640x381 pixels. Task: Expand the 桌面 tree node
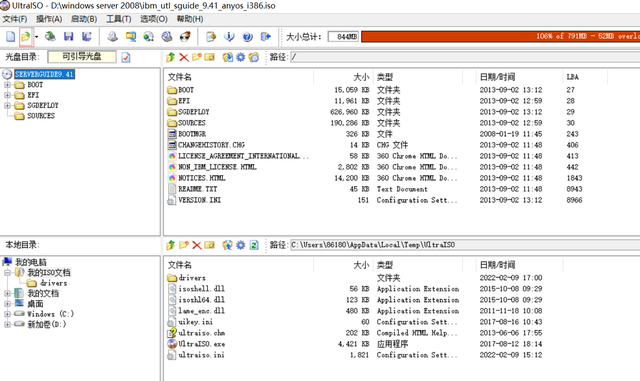tap(7, 304)
